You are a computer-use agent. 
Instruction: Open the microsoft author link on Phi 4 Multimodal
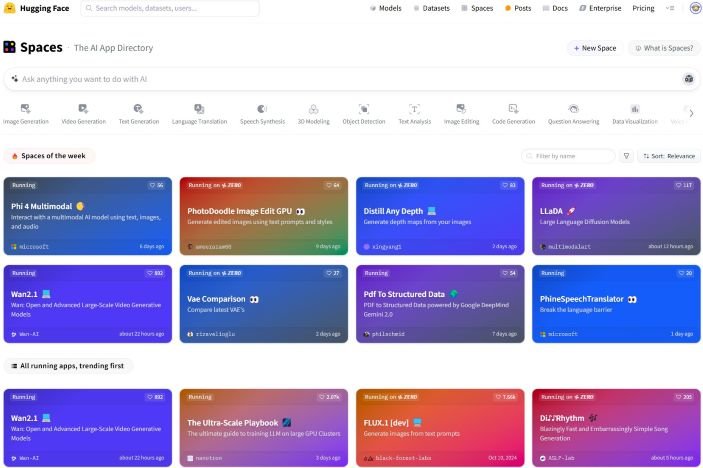(x=30, y=247)
